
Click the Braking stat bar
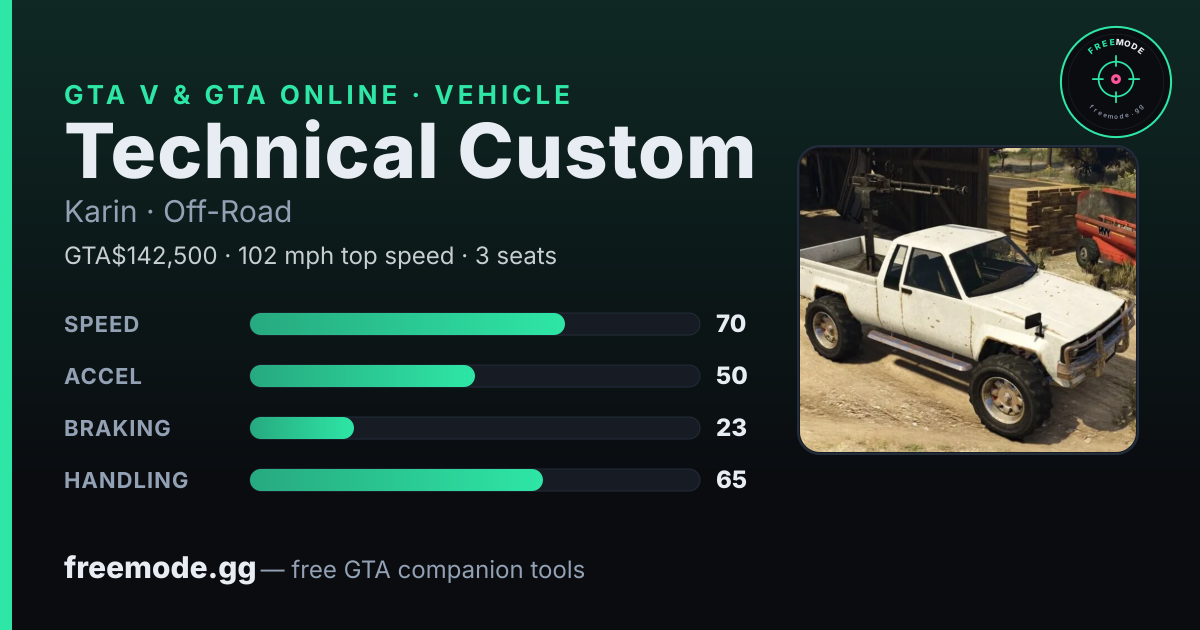point(474,428)
